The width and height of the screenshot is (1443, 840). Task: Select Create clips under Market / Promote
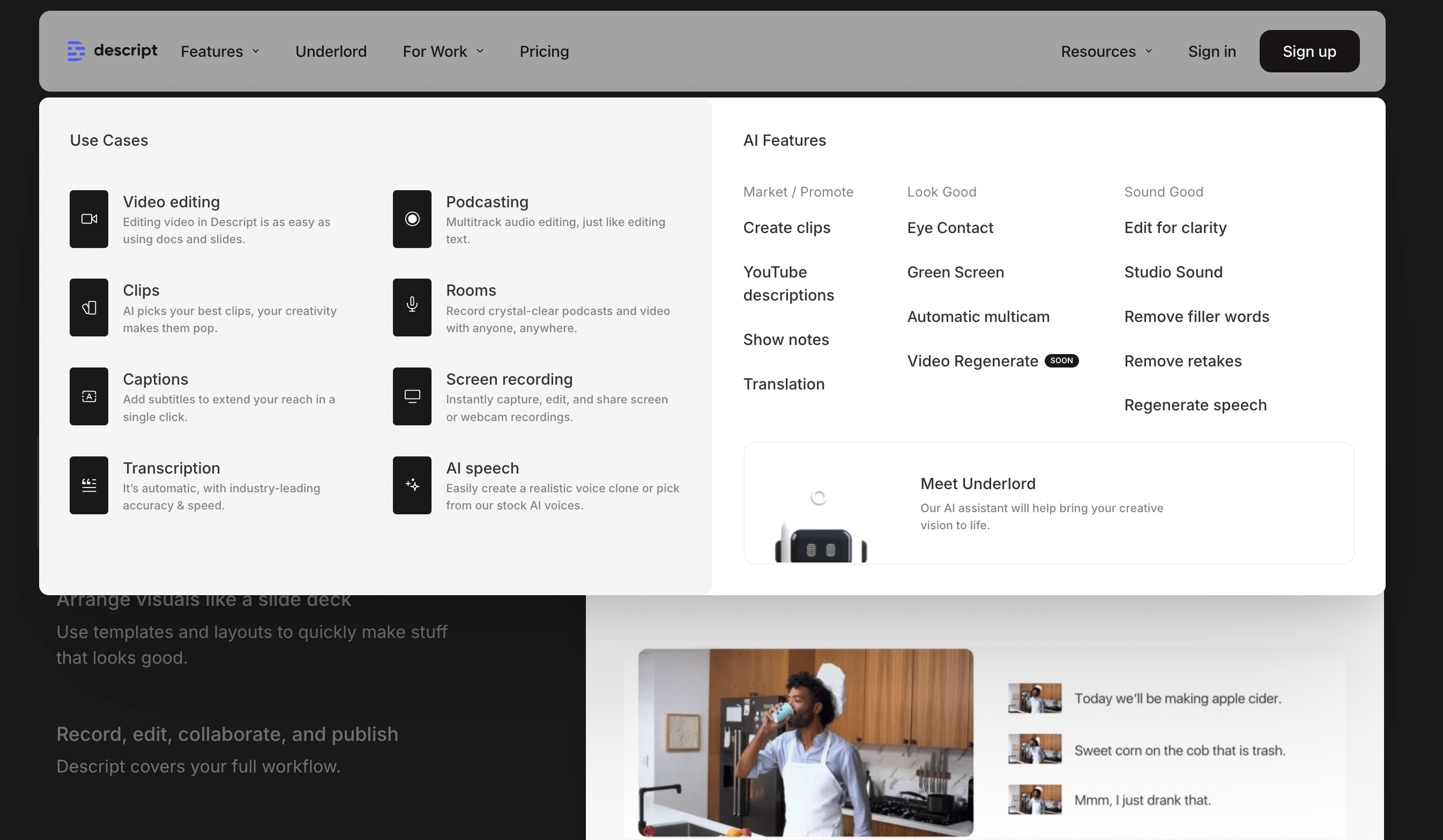(x=787, y=228)
